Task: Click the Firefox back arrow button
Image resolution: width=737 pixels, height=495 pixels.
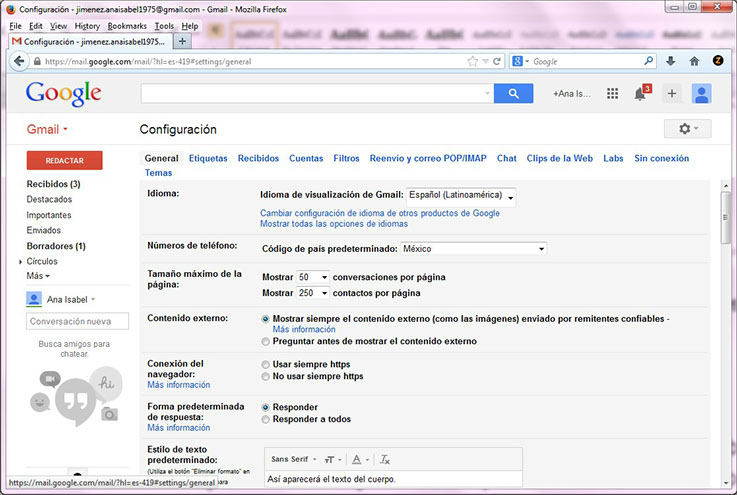Action: [x=19, y=61]
